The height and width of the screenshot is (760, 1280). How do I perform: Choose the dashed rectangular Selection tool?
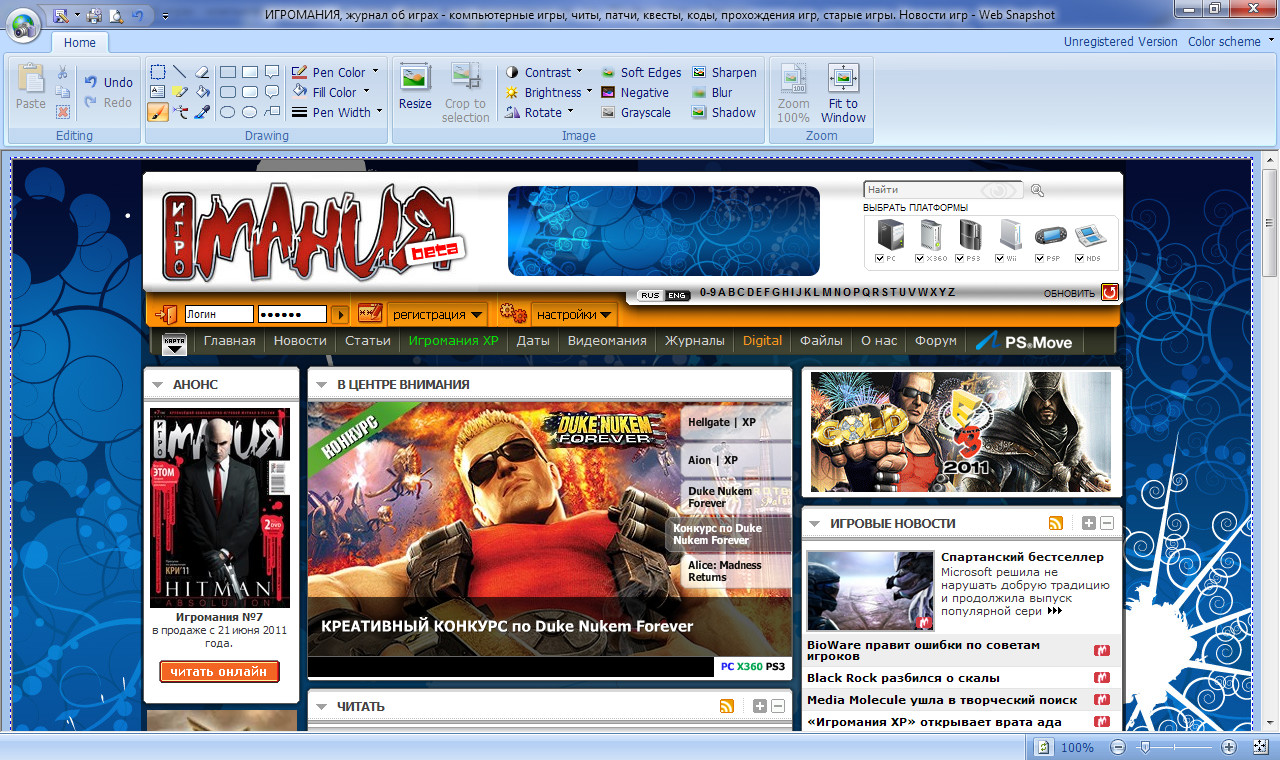click(x=158, y=72)
